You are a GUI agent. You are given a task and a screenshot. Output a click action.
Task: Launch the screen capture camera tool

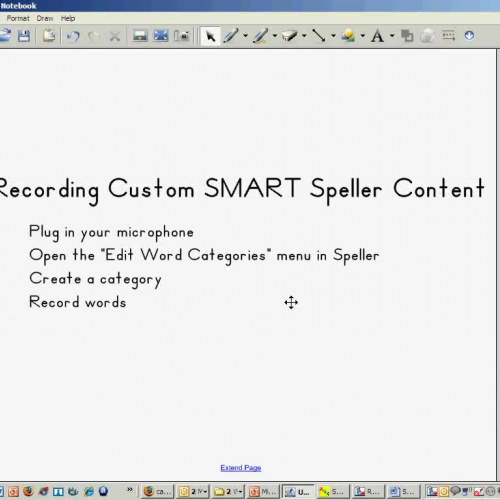coord(182,36)
